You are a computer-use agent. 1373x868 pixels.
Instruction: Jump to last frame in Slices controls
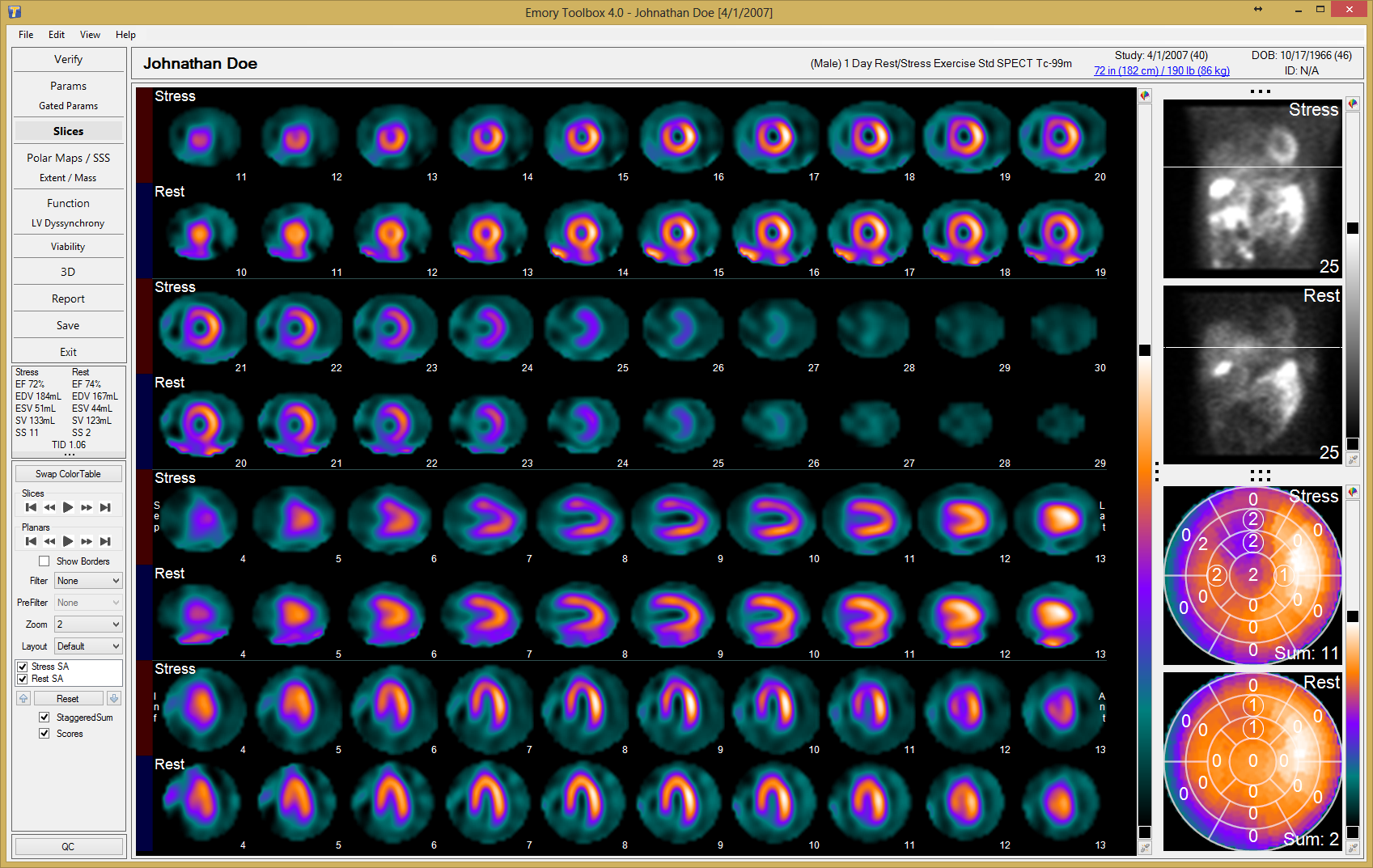[x=105, y=507]
